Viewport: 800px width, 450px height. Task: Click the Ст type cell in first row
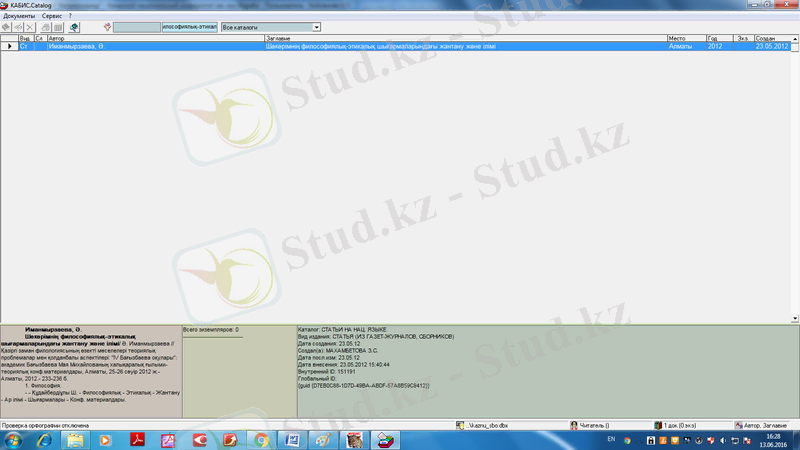click(26, 46)
